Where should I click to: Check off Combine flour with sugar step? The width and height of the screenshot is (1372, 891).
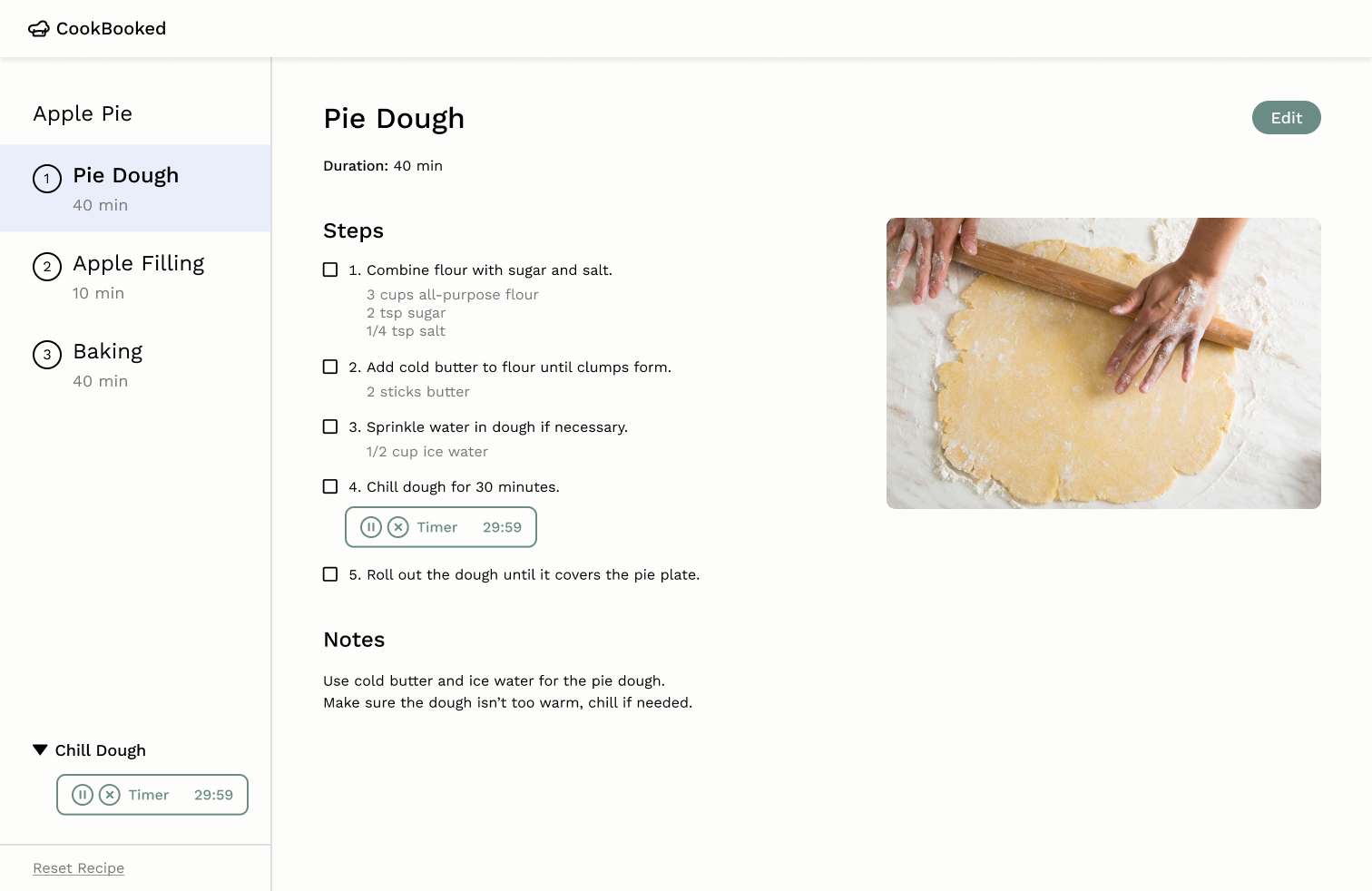tap(330, 269)
